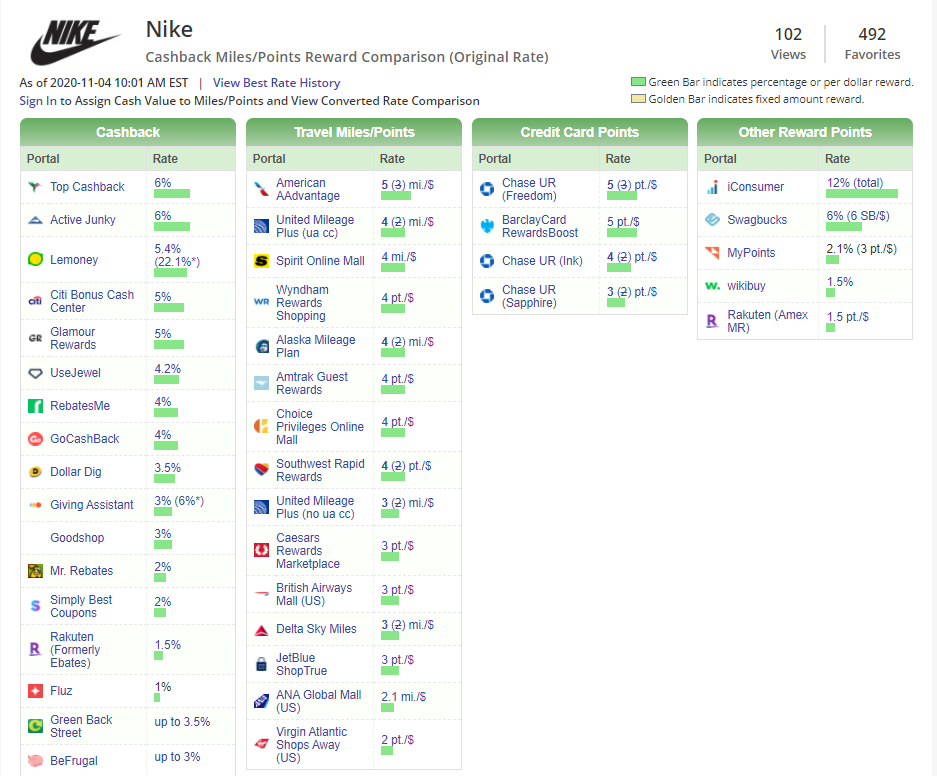The width and height of the screenshot is (937, 776).
Task: Select the American AAdvantage portal link
Action: point(308,189)
